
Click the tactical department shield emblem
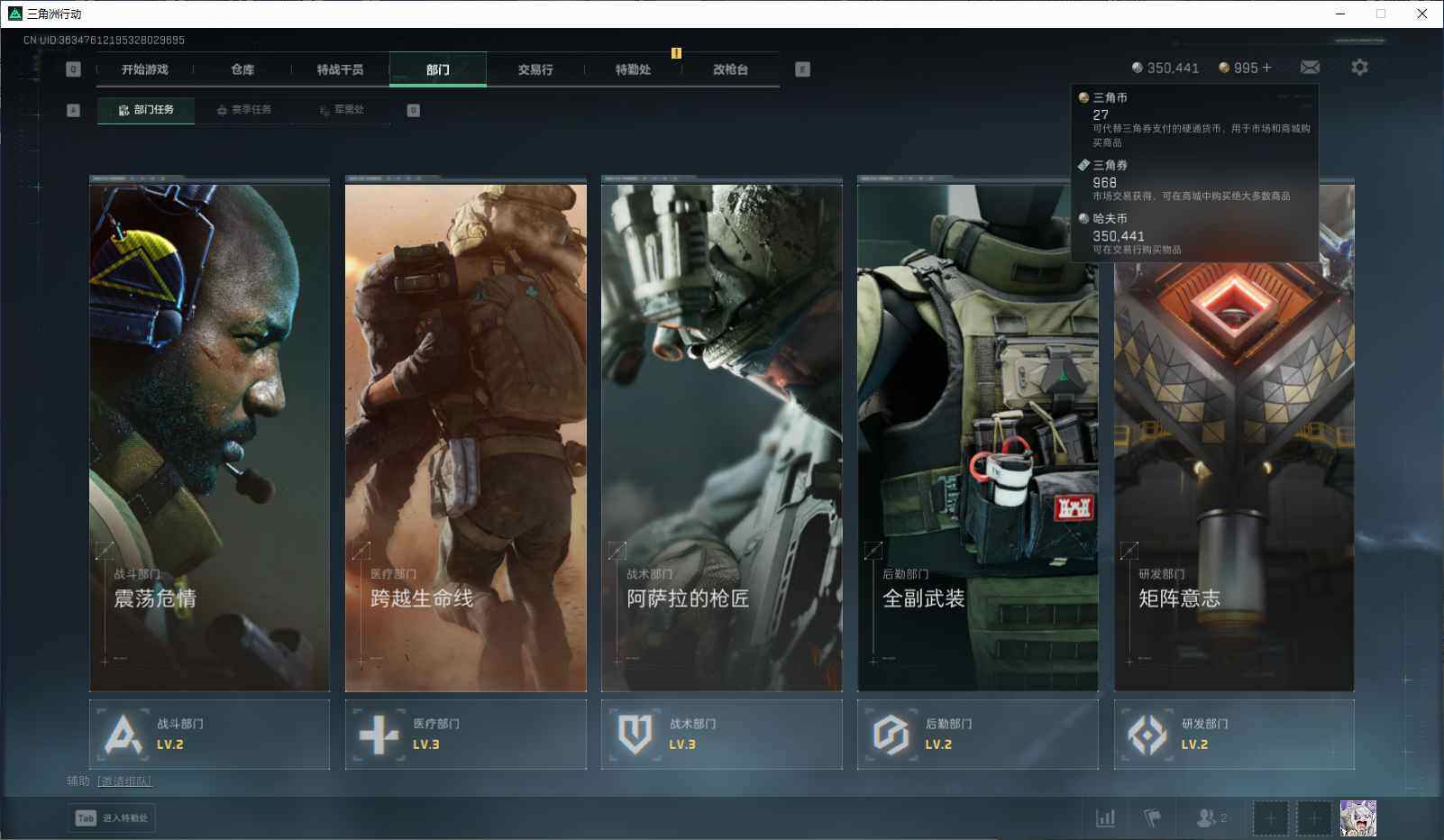(x=635, y=735)
